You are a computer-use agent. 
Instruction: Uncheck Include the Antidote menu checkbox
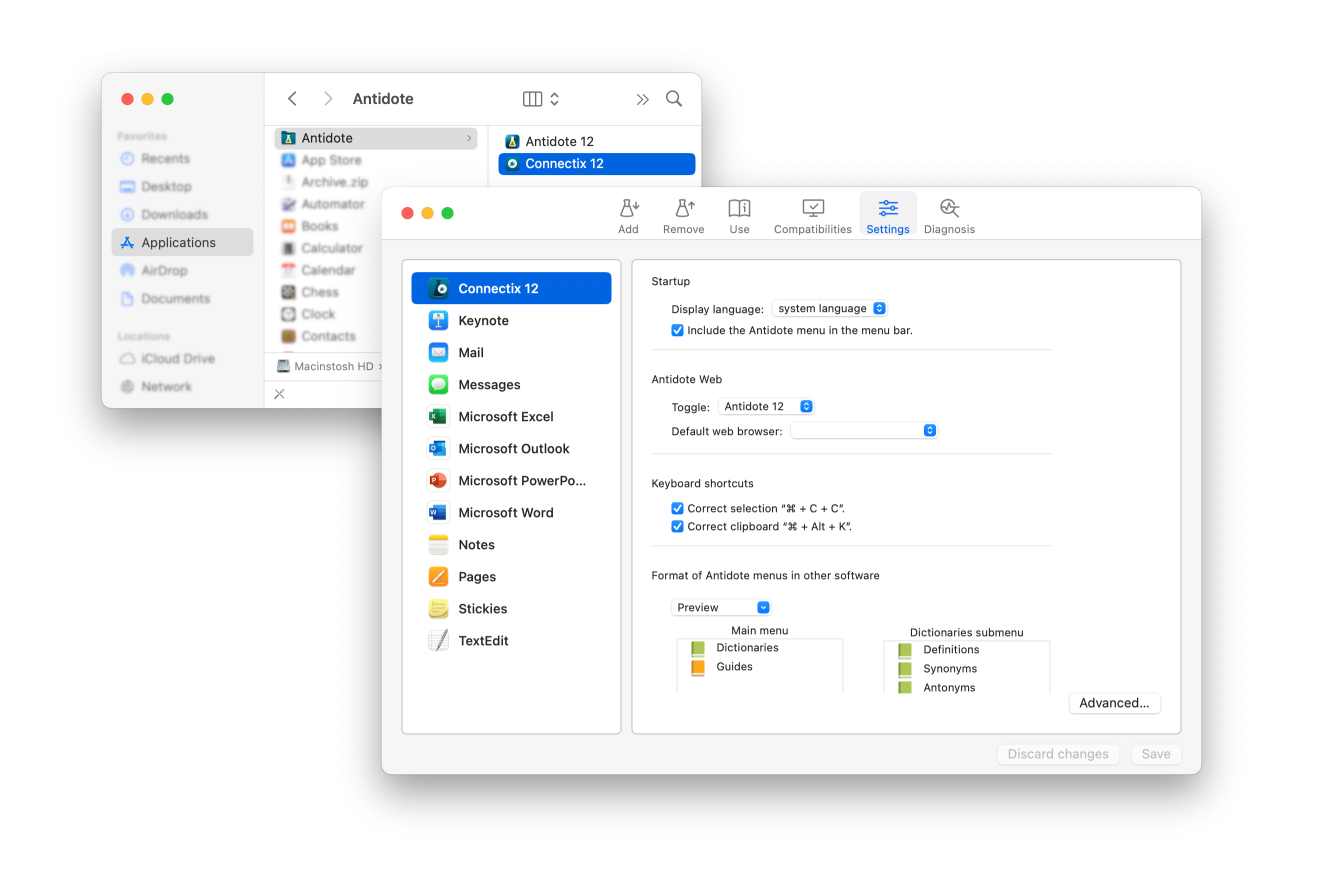click(x=677, y=330)
